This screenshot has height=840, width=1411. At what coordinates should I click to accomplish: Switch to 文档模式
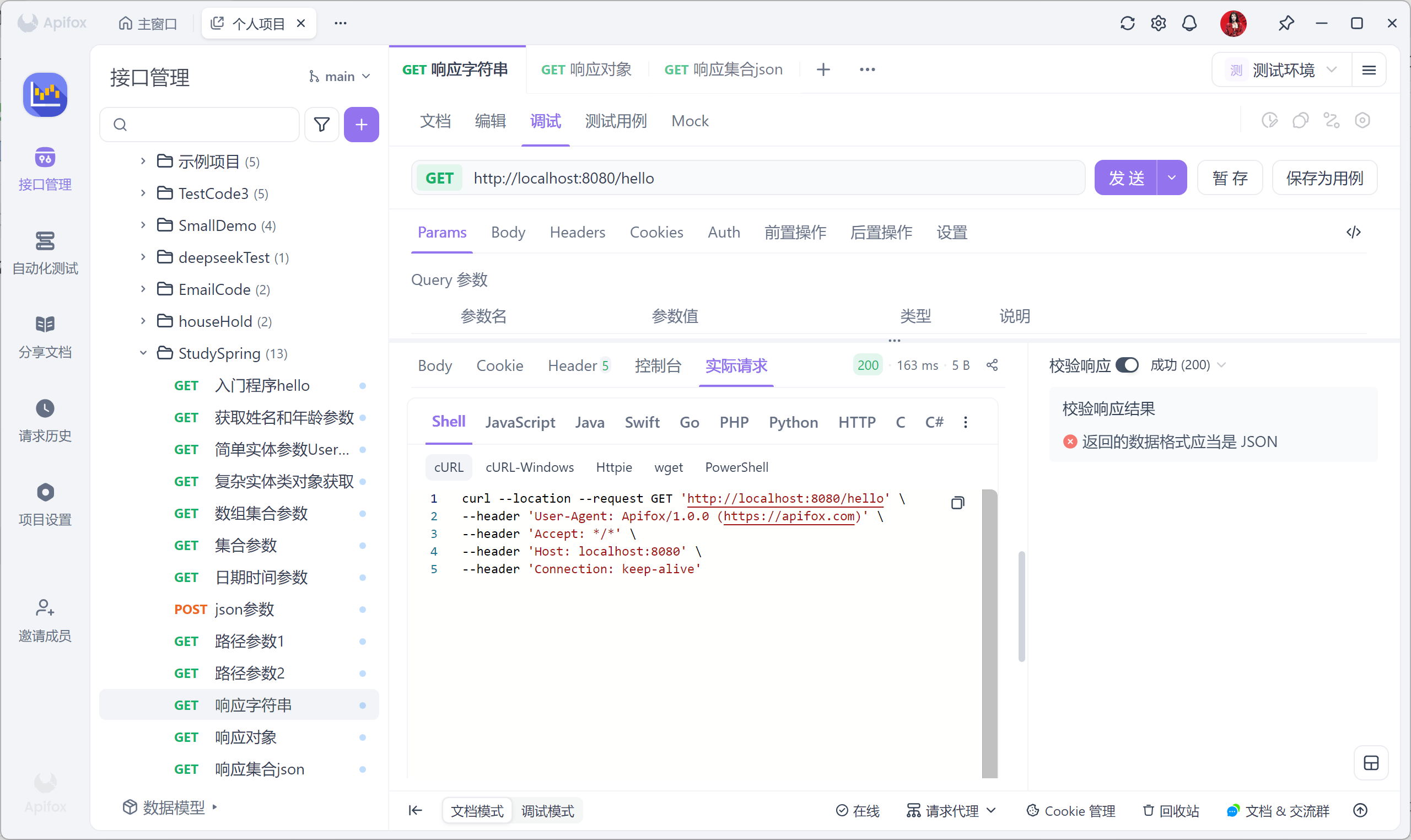477,811
